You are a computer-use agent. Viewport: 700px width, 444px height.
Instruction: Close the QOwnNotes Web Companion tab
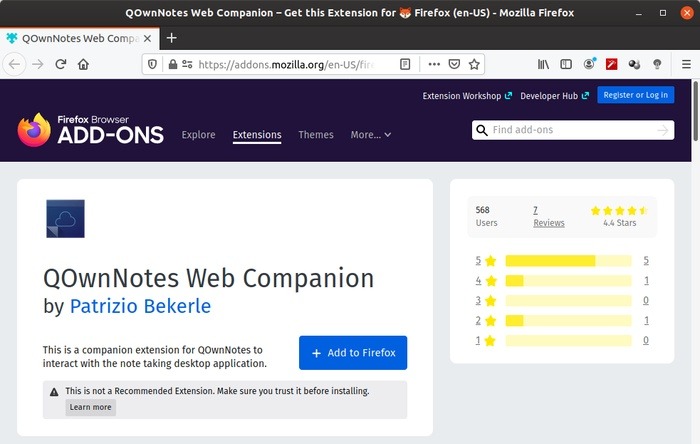pos(147,38)
